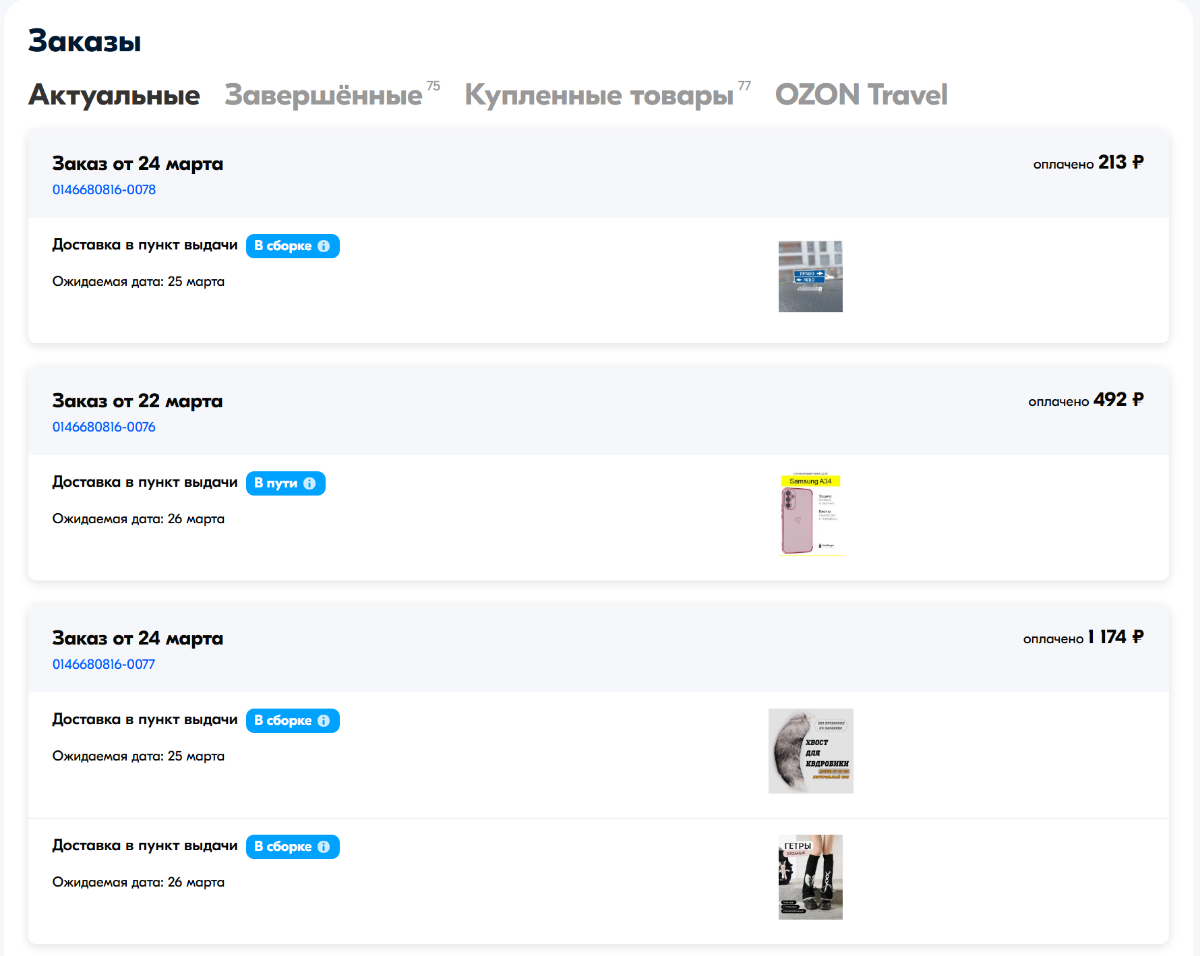Click the Заказ от 22 марта heading
The width and height of the screenshot is (1200, 956).
tap(137, 401)
